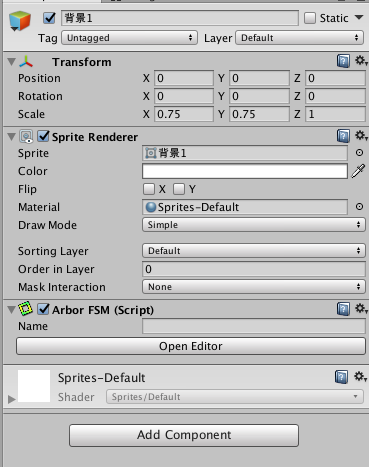Viewport: 369px width, 467px height.
Task: Click the Rotation Z field
Action: [x=335, y=96]
